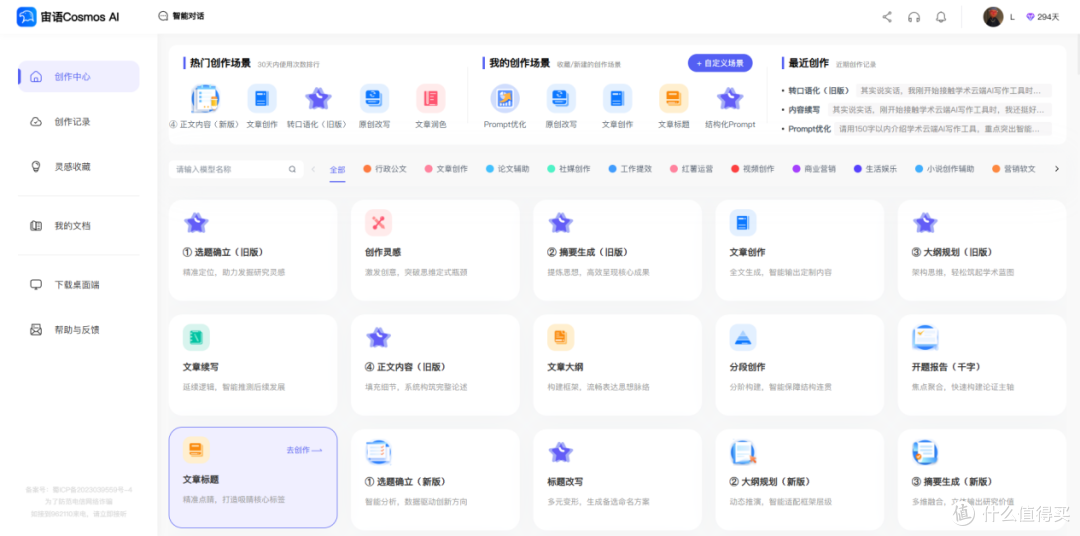Image resolution: width=1080 pixels, height=536 pixels.
Task: Open the 文章润色 red book icon
Action: [430, 99]
